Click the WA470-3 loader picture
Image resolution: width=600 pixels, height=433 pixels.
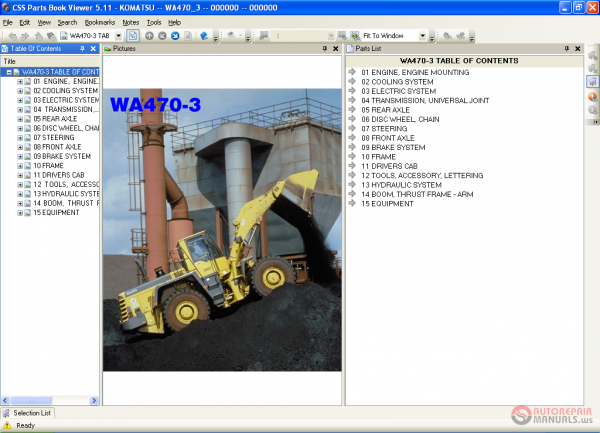point(222,230)
